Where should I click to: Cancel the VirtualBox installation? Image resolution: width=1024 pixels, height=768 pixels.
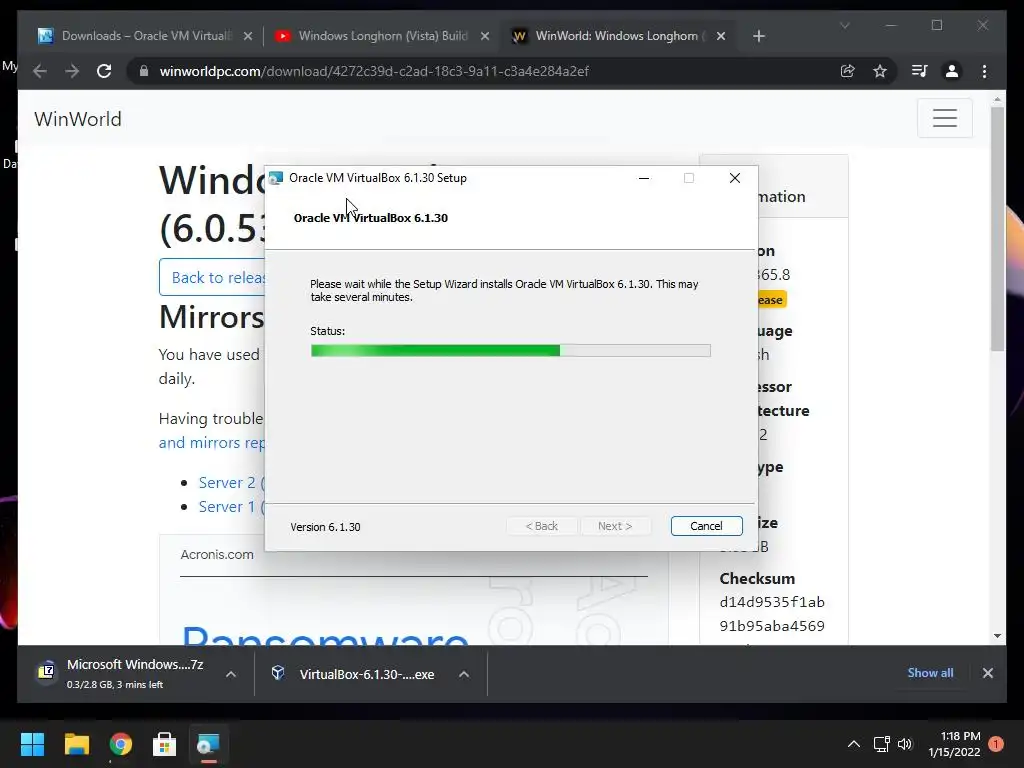pyautogui.click(x=706, y=526)
